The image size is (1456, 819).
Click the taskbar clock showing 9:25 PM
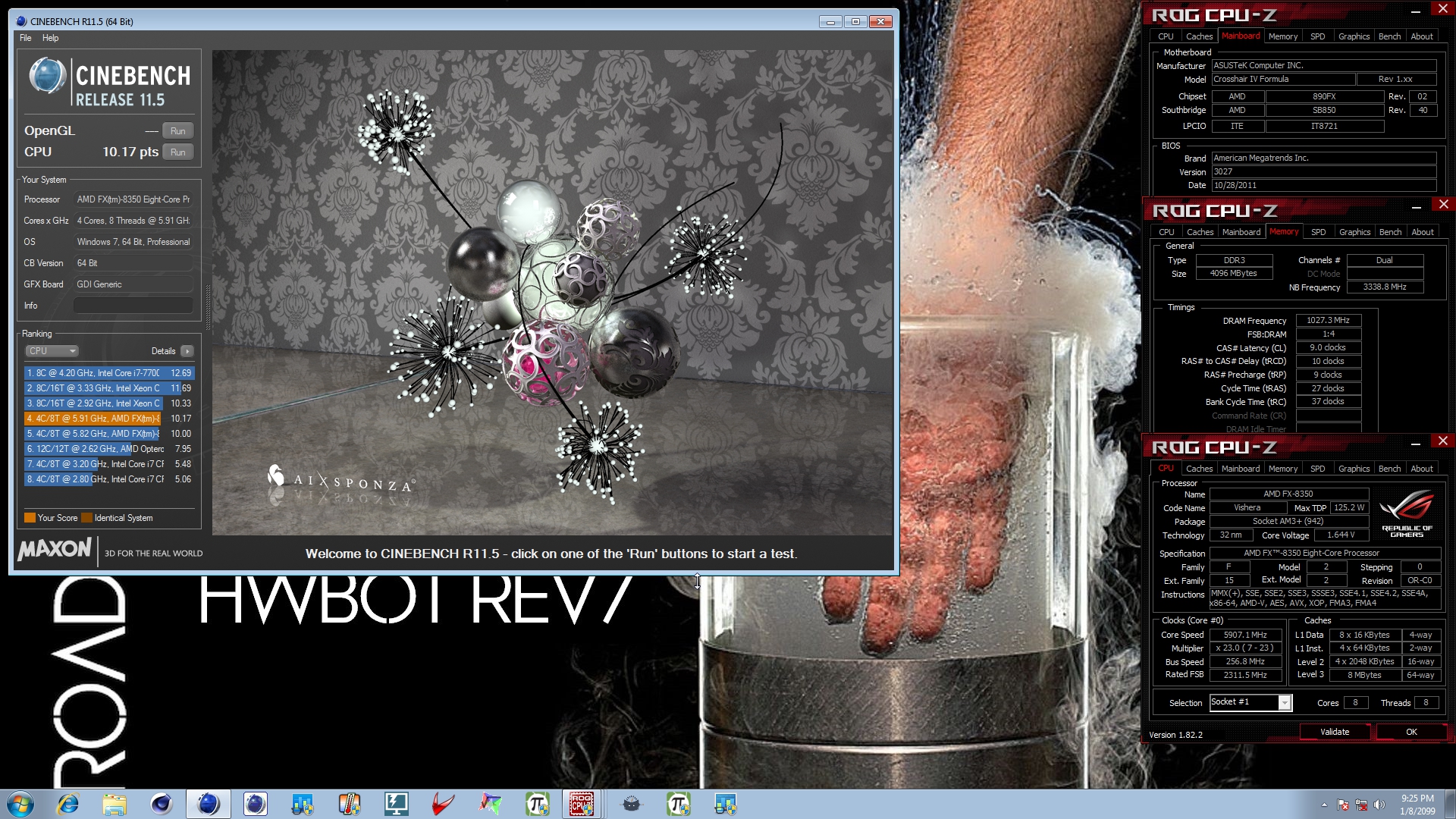point(1417,805)
